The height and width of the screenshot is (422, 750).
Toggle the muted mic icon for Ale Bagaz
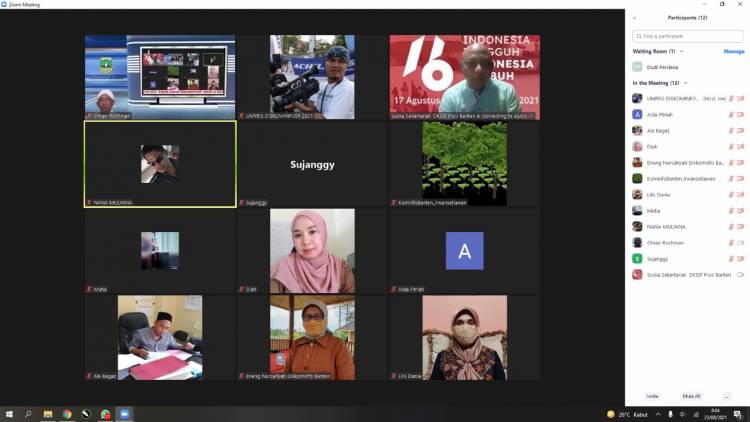click(x=731, y=131)
